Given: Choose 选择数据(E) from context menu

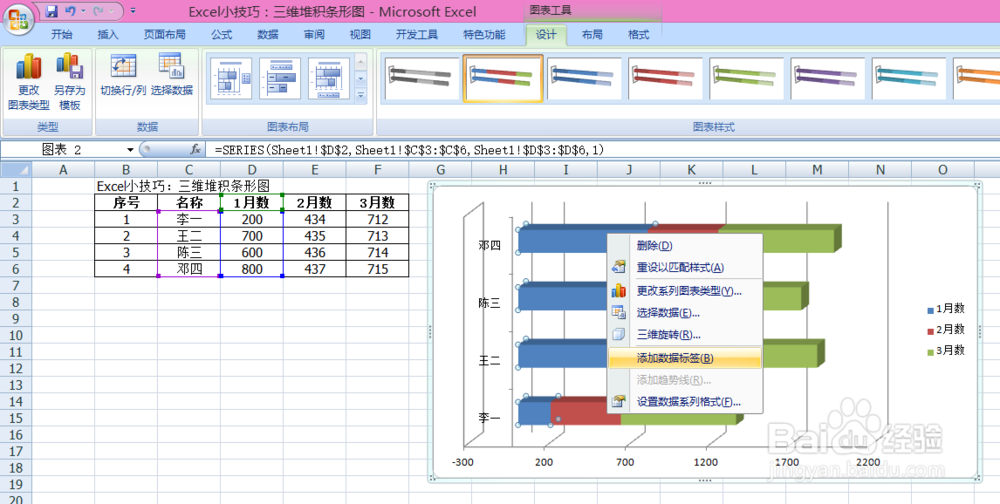Looking at the screenshot, I should pyautogui.click(x=685, y=313).
